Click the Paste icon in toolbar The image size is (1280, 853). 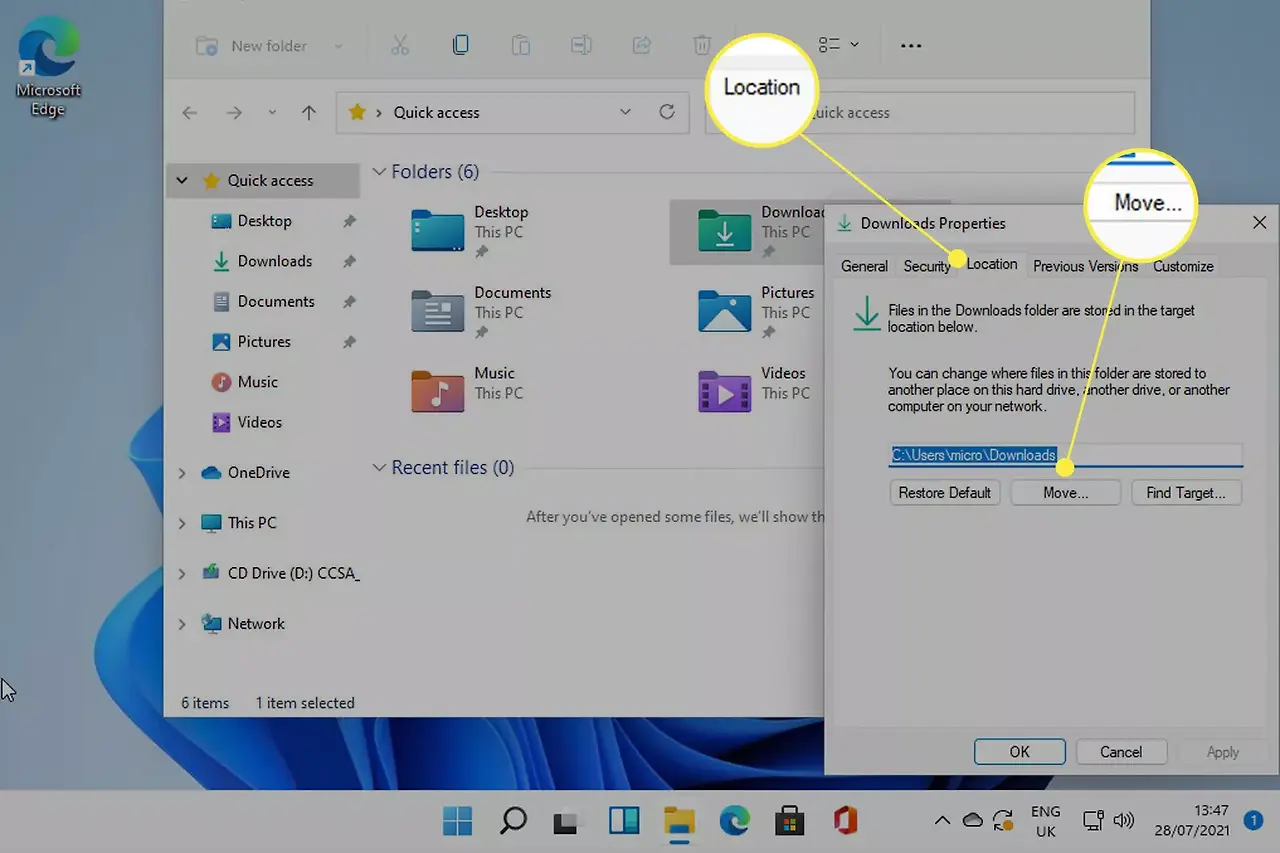(520, 45)
